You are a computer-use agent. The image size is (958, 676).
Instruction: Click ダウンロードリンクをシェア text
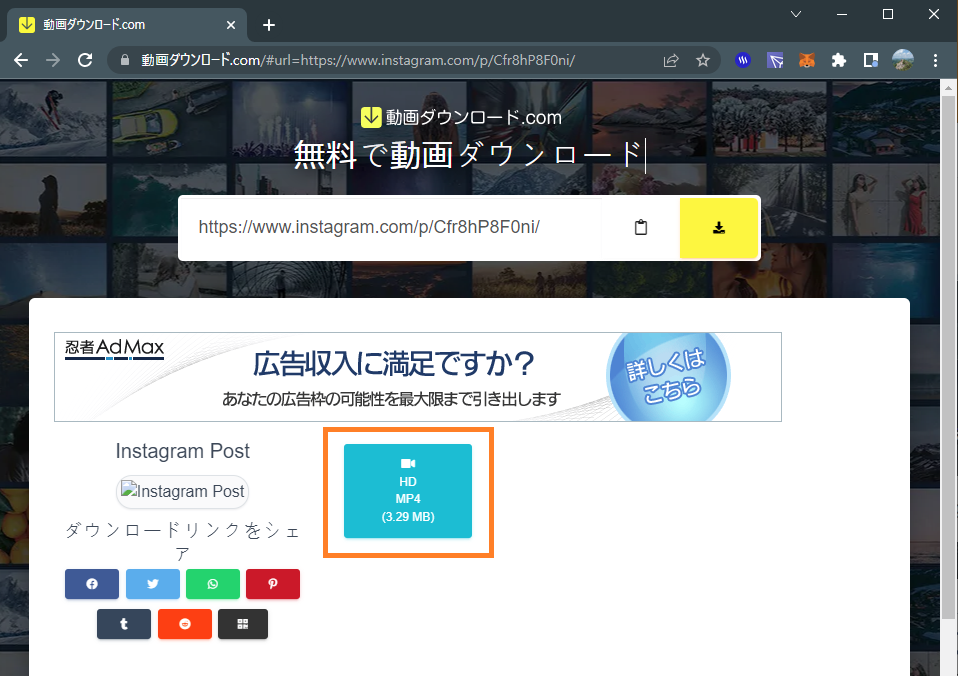(x=182, y=542)
